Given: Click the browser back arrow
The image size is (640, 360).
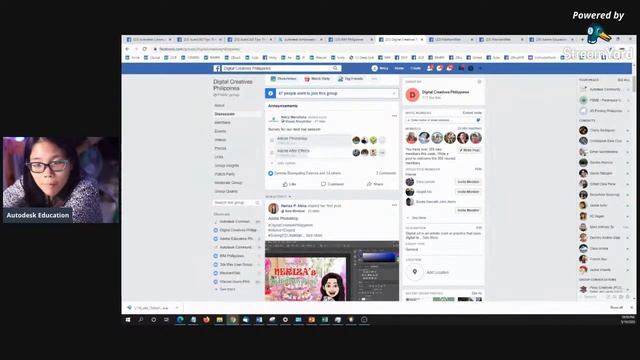Looking at the screenshot, I should point(127,49).
